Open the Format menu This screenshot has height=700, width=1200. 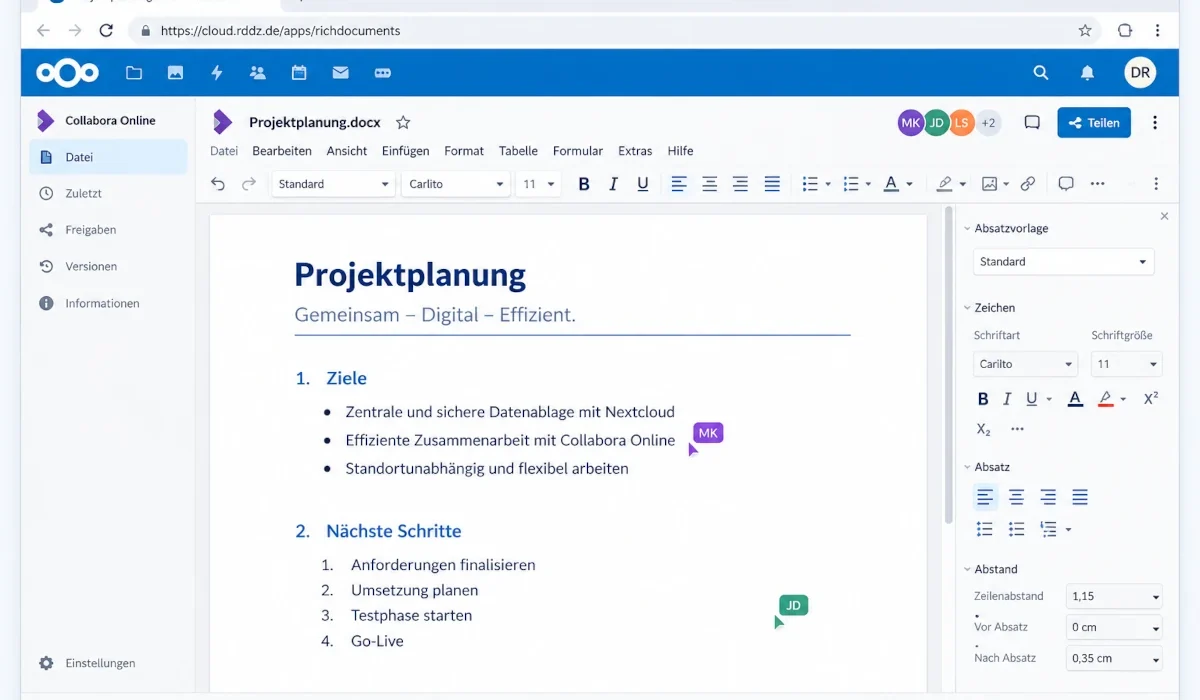point(464,151)
